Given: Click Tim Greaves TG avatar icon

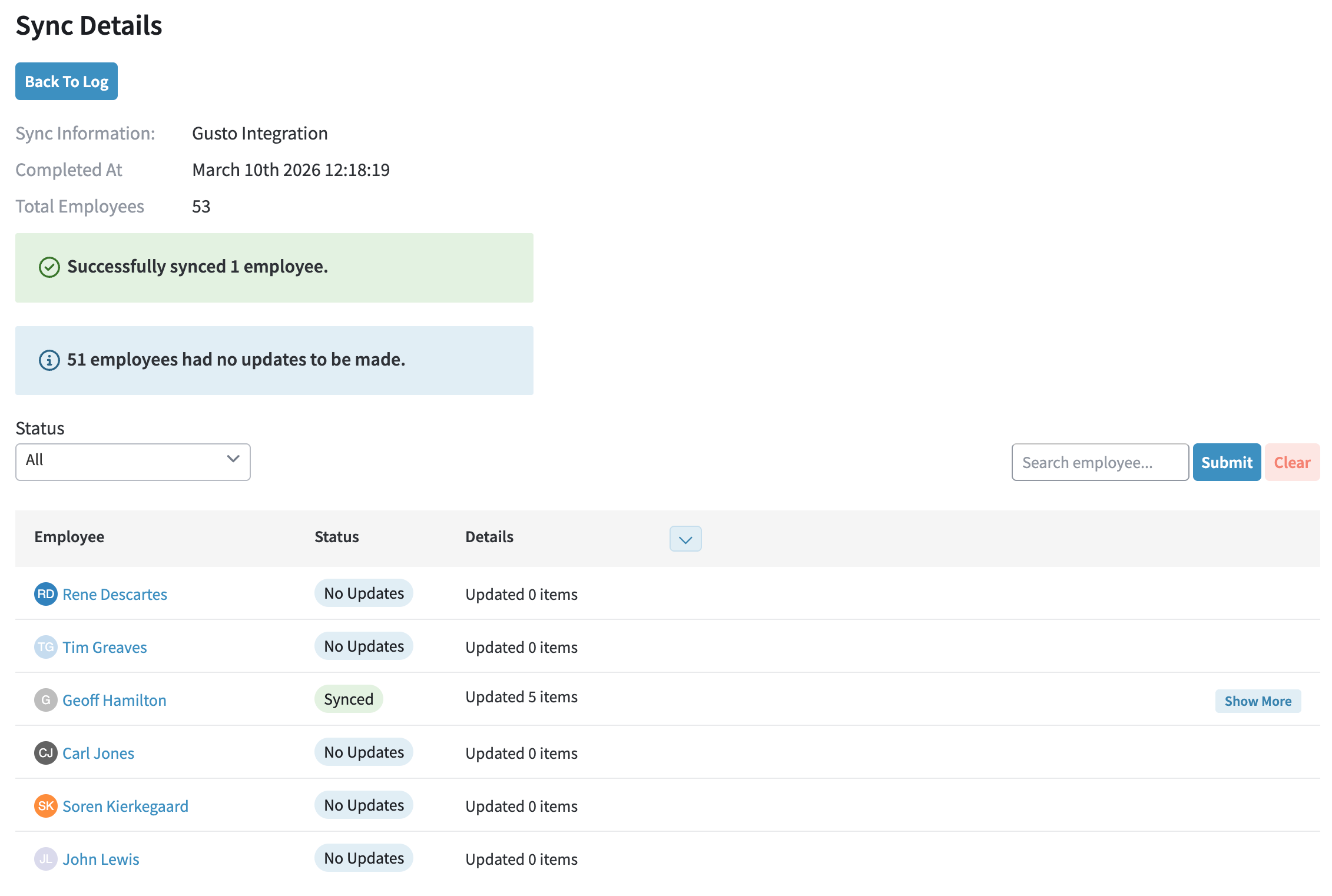Looking at the screenshot, I should coord(45,647).
